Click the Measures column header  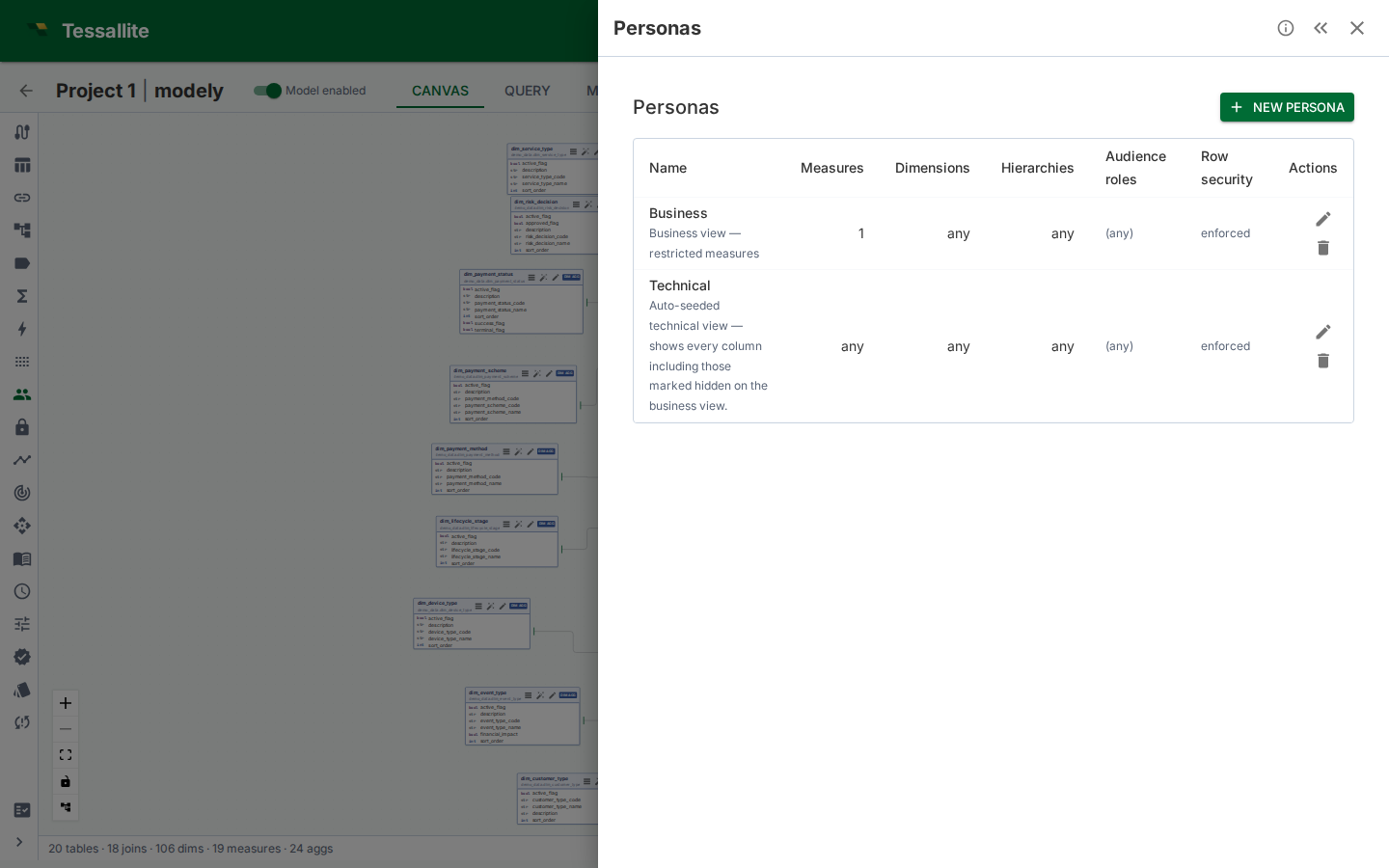tap(832, 168)
